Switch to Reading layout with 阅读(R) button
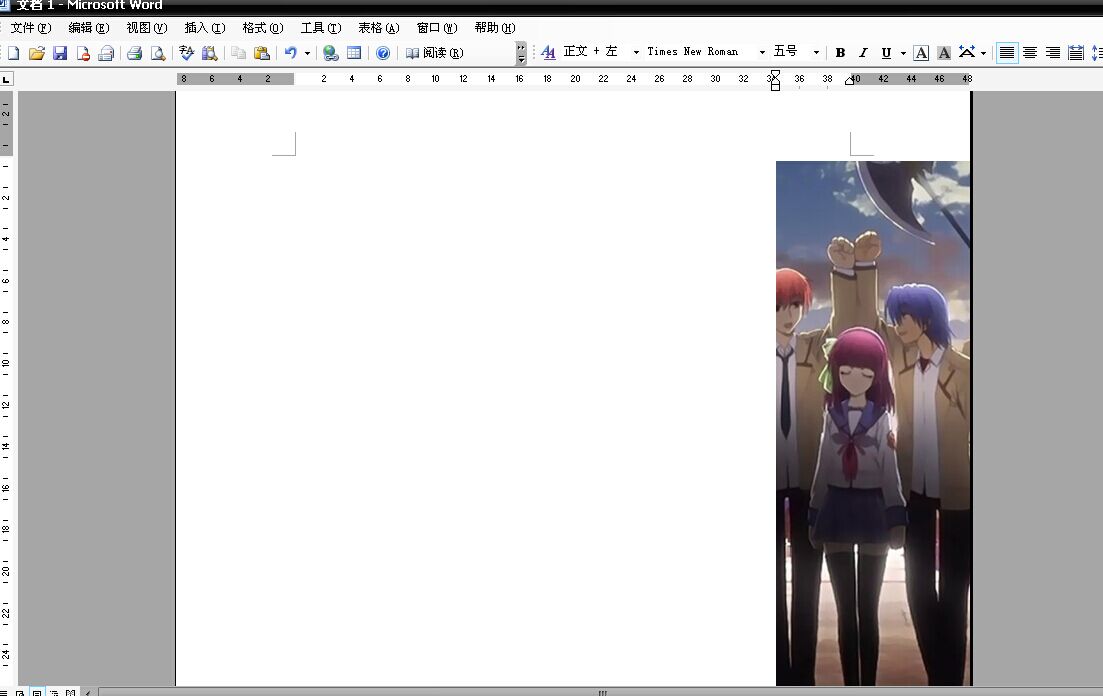 click(x=435, y=53)
